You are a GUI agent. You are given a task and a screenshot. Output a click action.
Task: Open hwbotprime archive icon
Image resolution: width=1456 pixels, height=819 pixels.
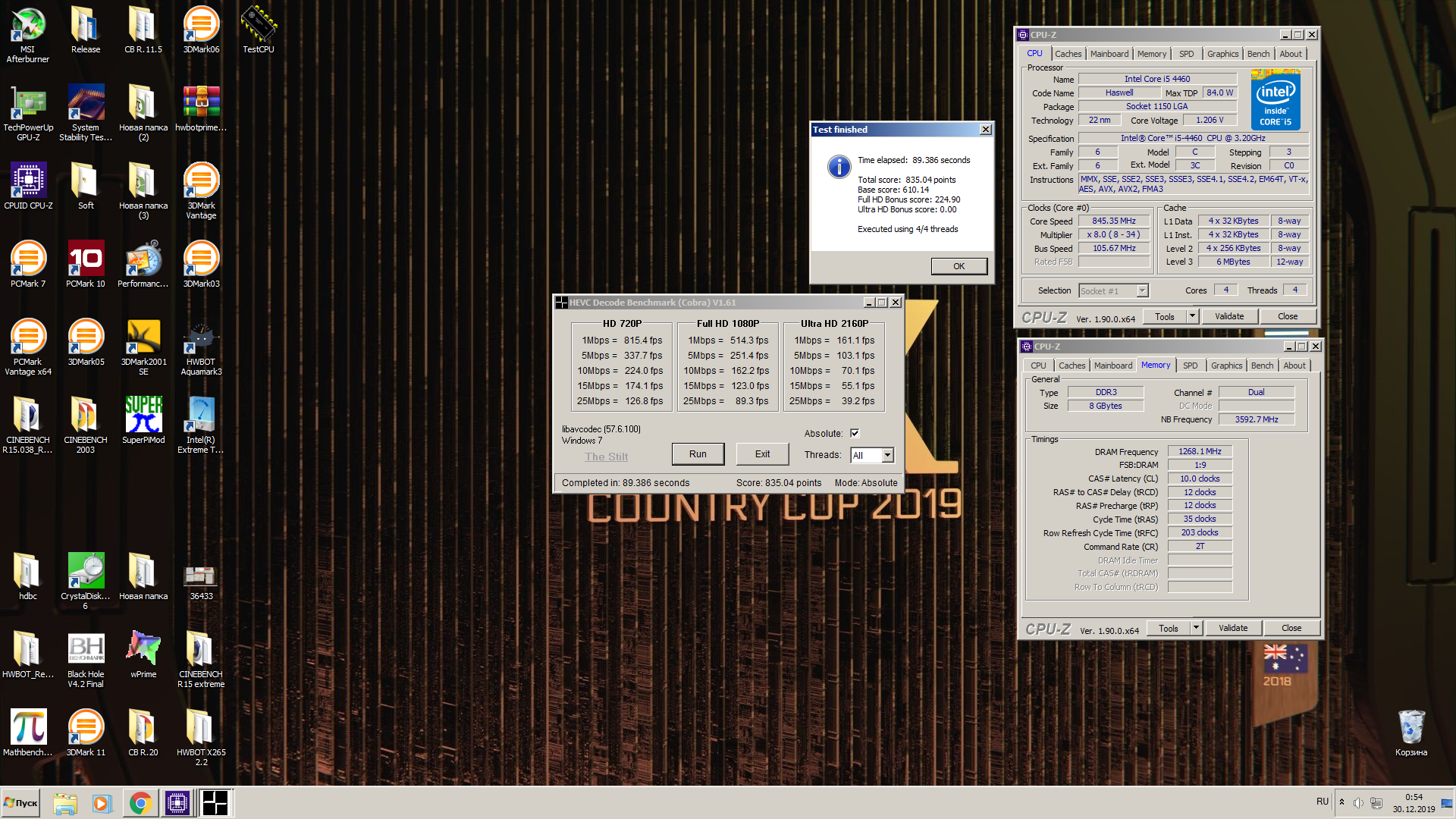click(201, 108)
